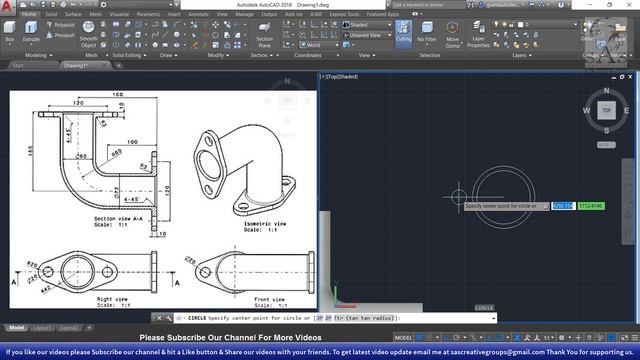Open the Express Tools ribbon tab

tap(344, 14)
